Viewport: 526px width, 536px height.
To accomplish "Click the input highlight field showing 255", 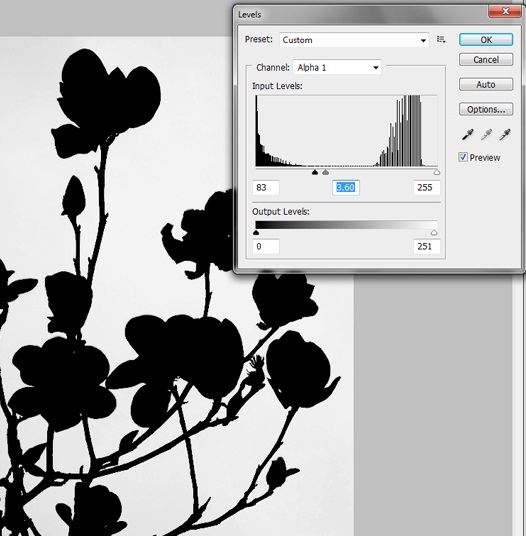I will coord(427,188).
